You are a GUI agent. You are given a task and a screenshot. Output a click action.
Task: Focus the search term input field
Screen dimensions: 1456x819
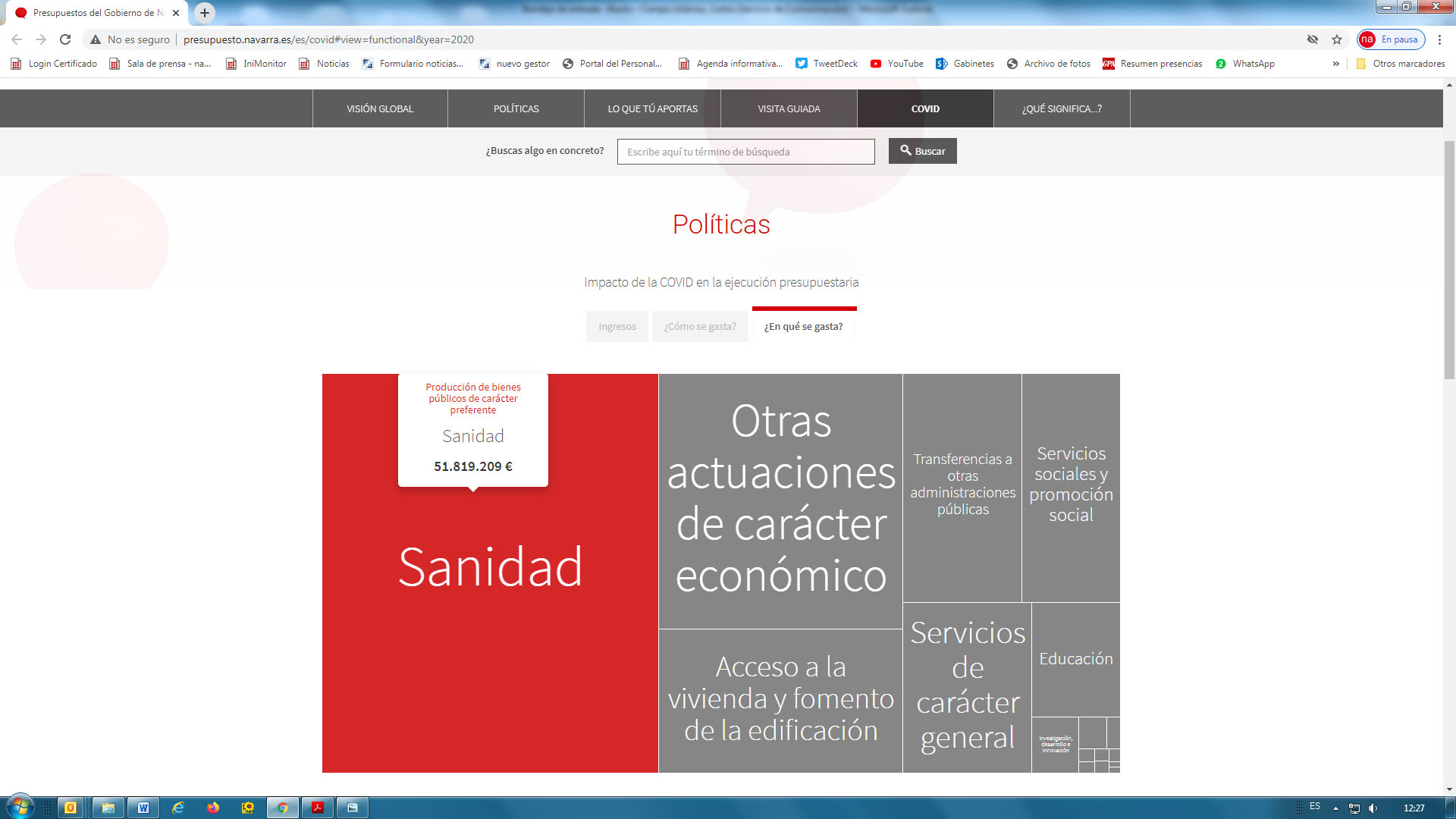click(x=745, y=152)
